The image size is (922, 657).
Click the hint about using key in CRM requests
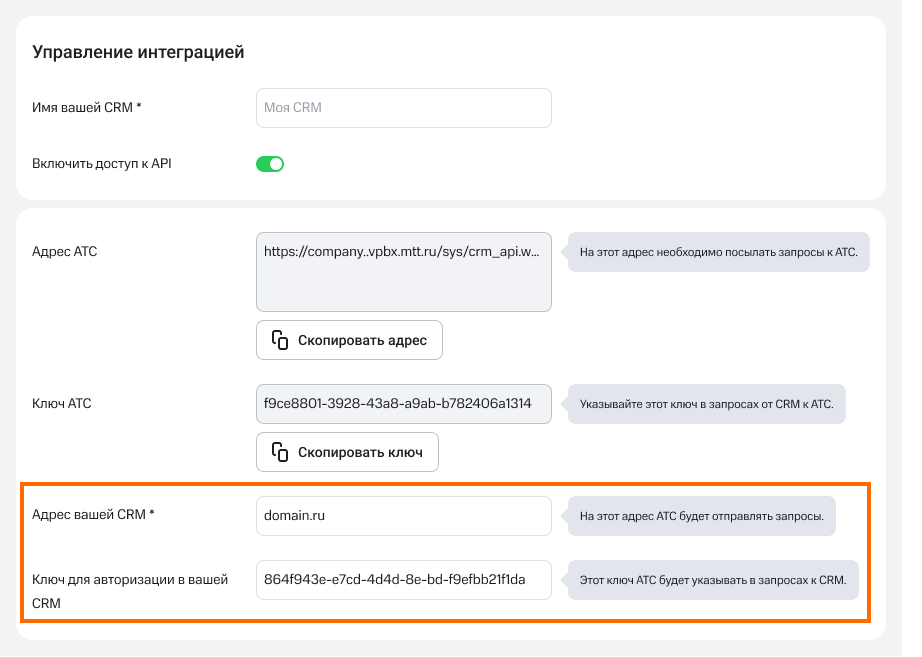click(x=706, y=405)
